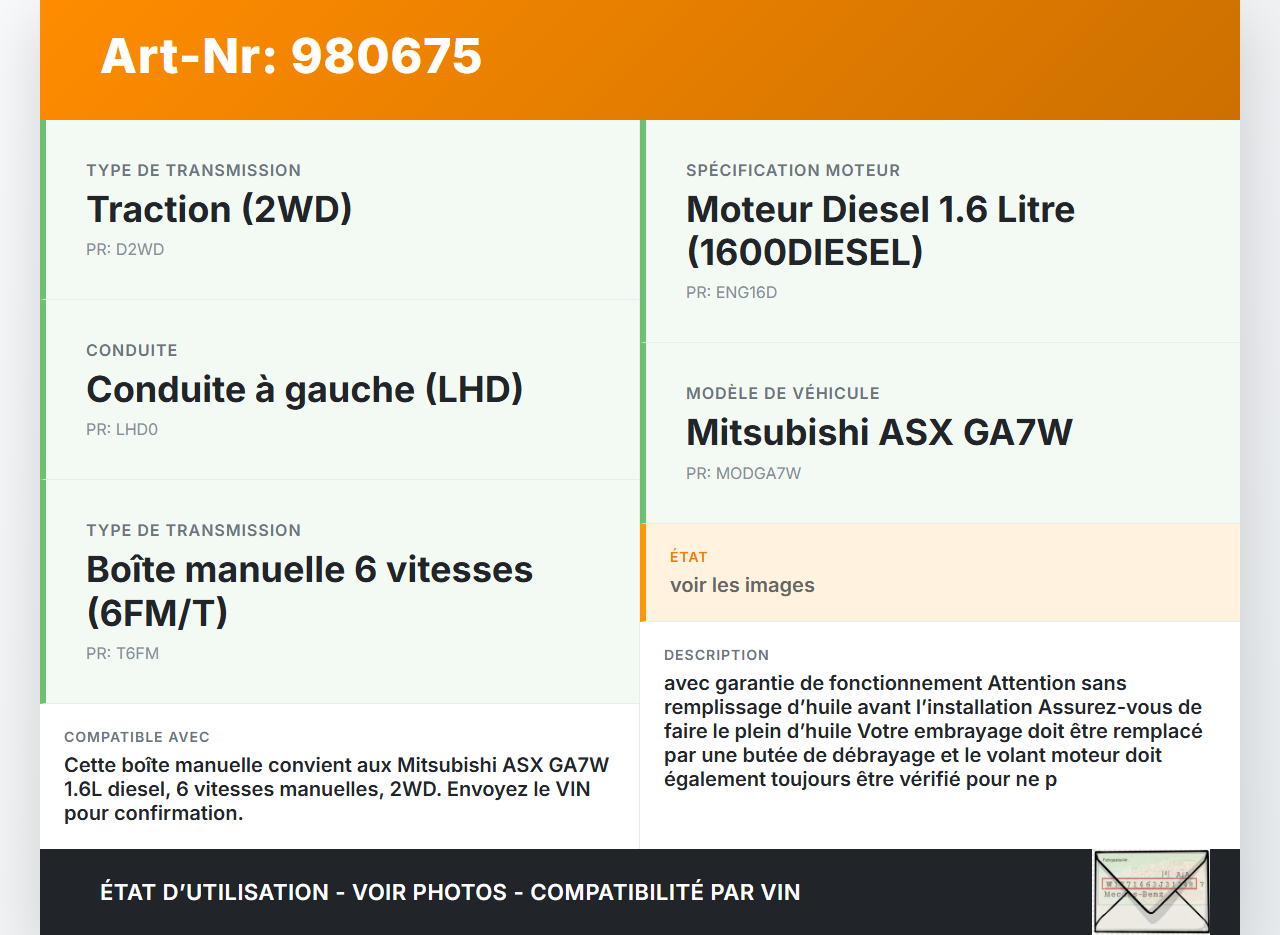Click the DESCRIPTION label
Screen dimensions: 1280x935
pos(716,655)
